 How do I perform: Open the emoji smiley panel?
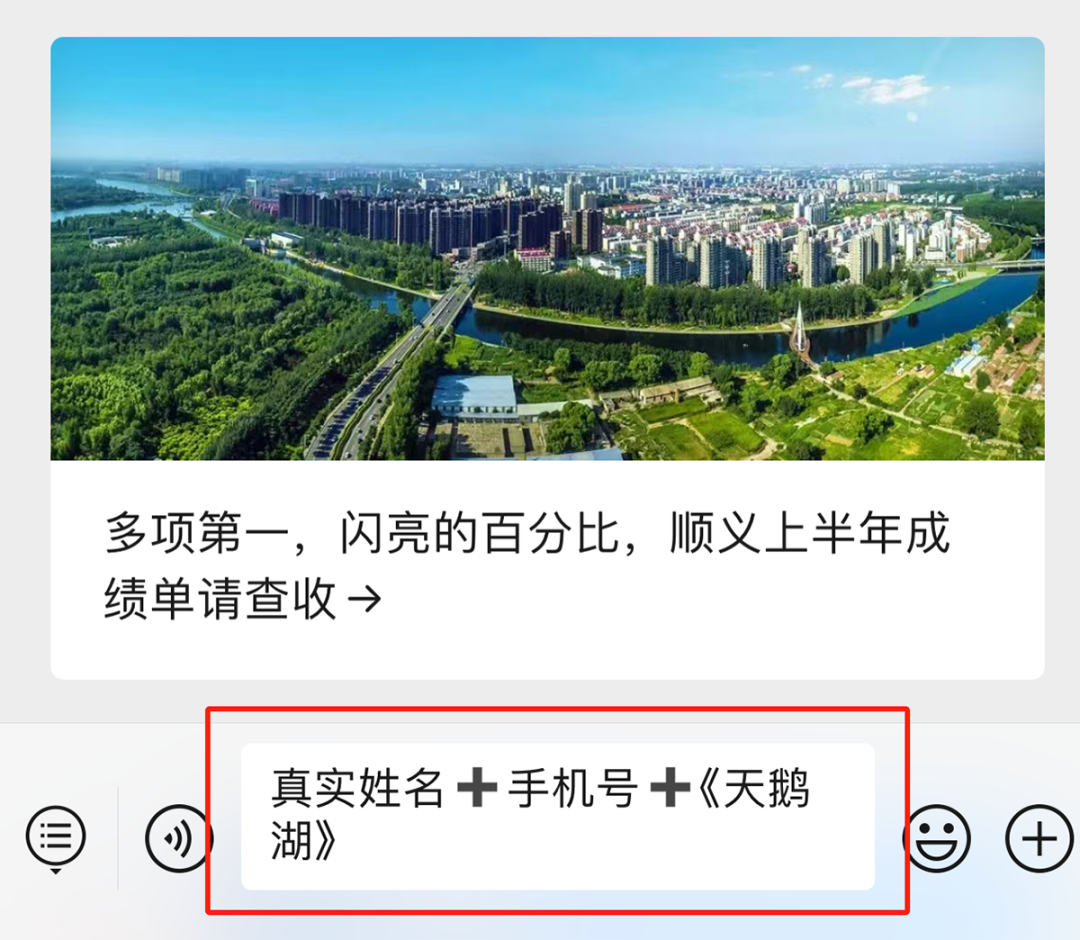pos(937,838)
